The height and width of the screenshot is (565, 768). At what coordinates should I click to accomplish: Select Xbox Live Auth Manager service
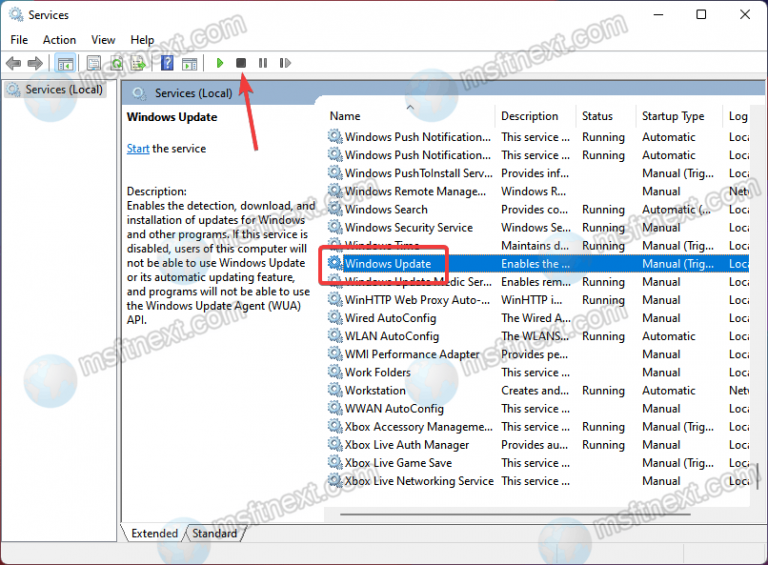pos(537,445)
